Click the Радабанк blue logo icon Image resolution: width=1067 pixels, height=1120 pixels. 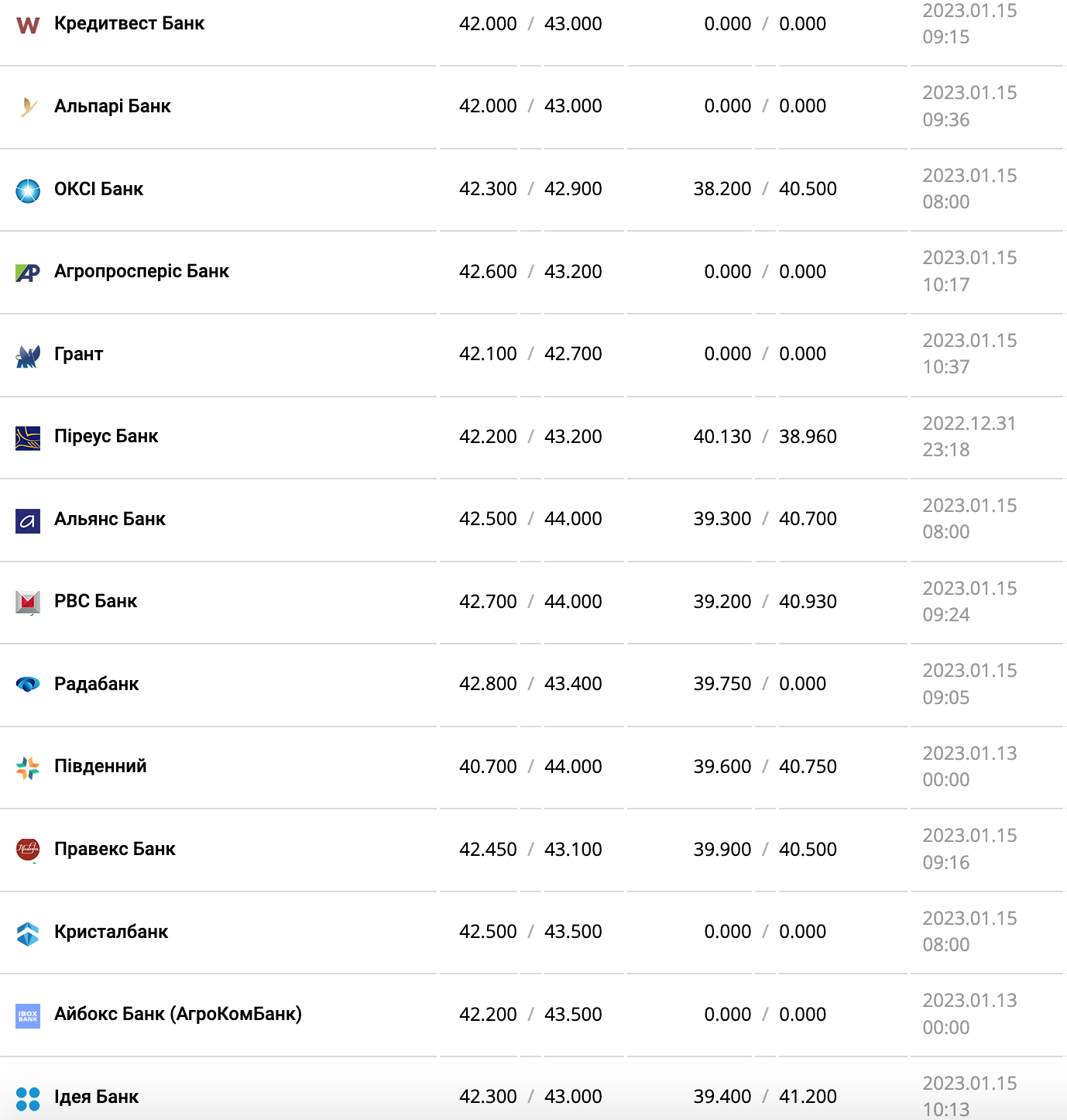click(x=28, y=684)
